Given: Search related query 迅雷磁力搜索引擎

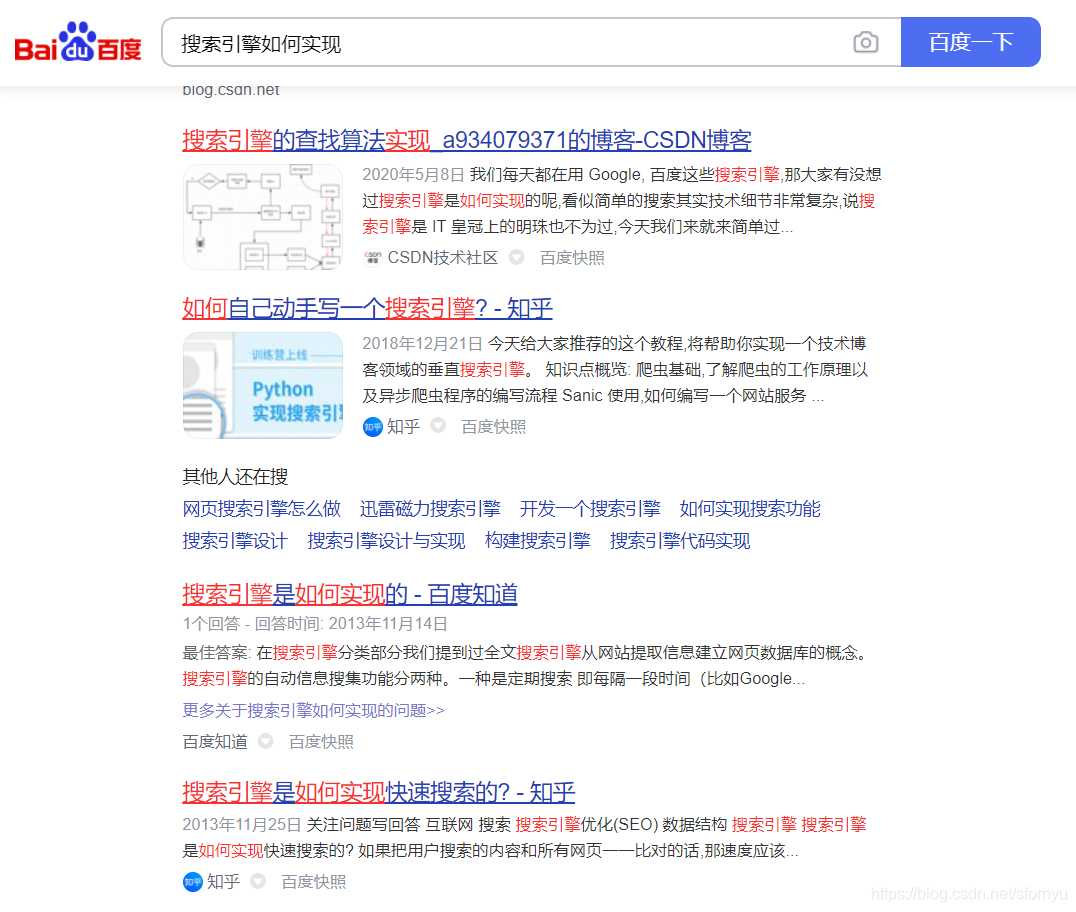Looking at the screenshot, I should click(430, 508).
